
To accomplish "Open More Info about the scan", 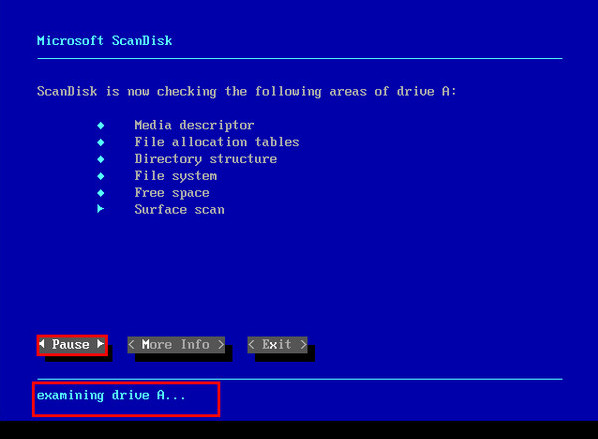I will [176, 345].
